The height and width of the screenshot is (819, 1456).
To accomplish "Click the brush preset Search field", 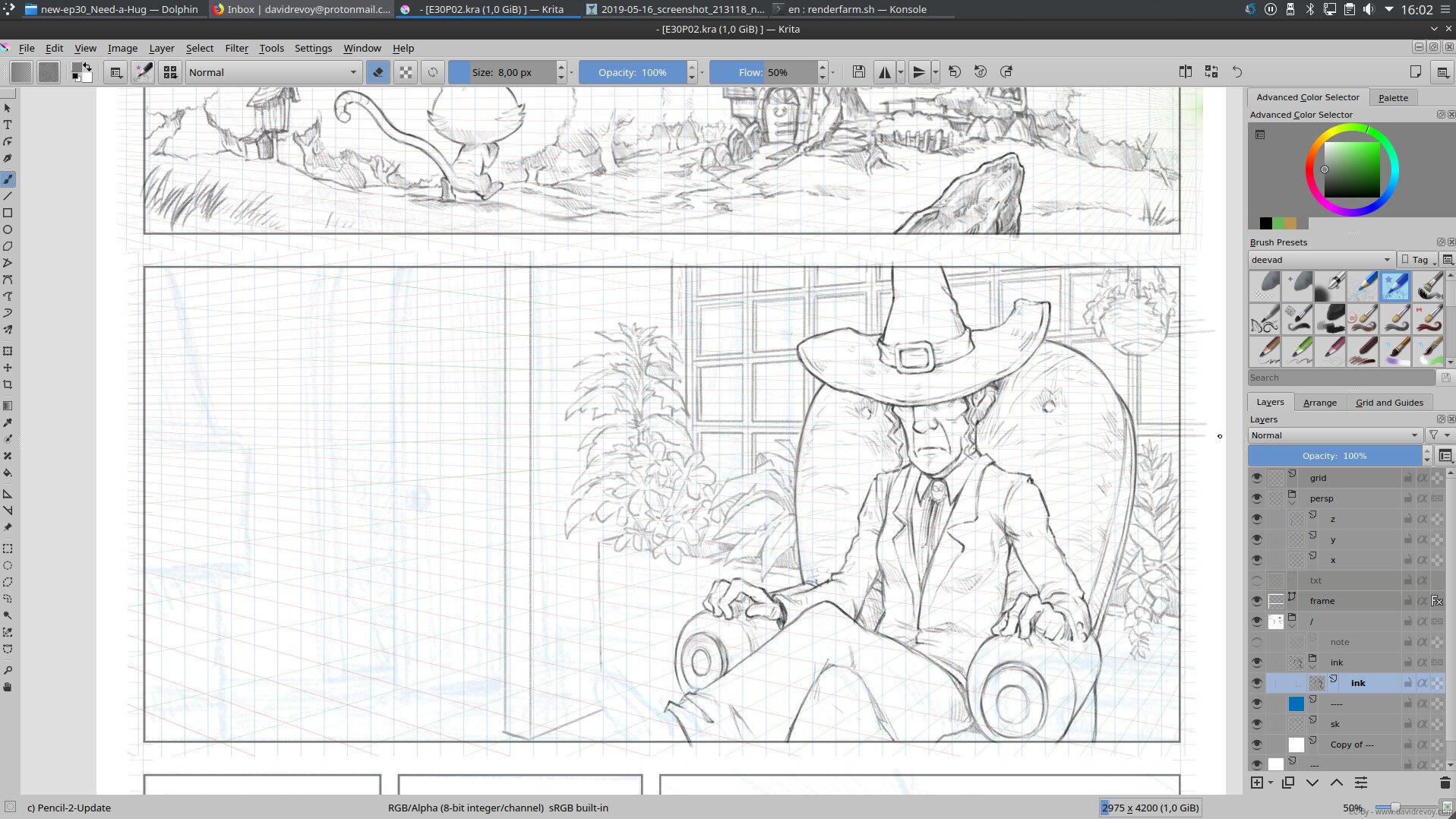I will 1341,378.
